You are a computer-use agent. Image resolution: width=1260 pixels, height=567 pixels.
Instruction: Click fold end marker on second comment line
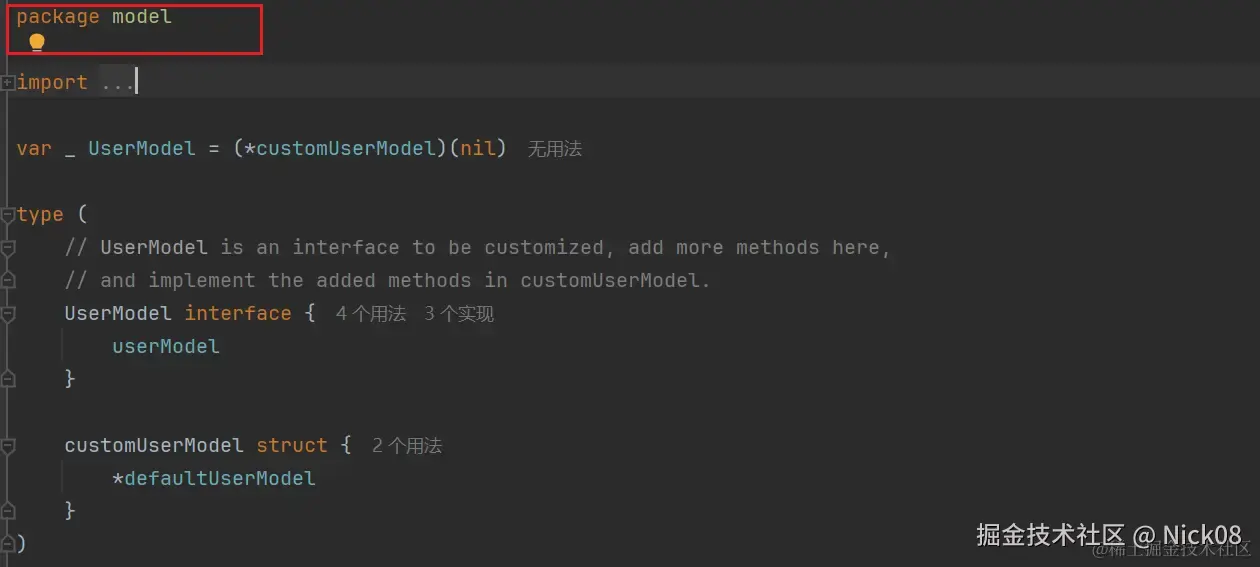(x=8, y=281)
